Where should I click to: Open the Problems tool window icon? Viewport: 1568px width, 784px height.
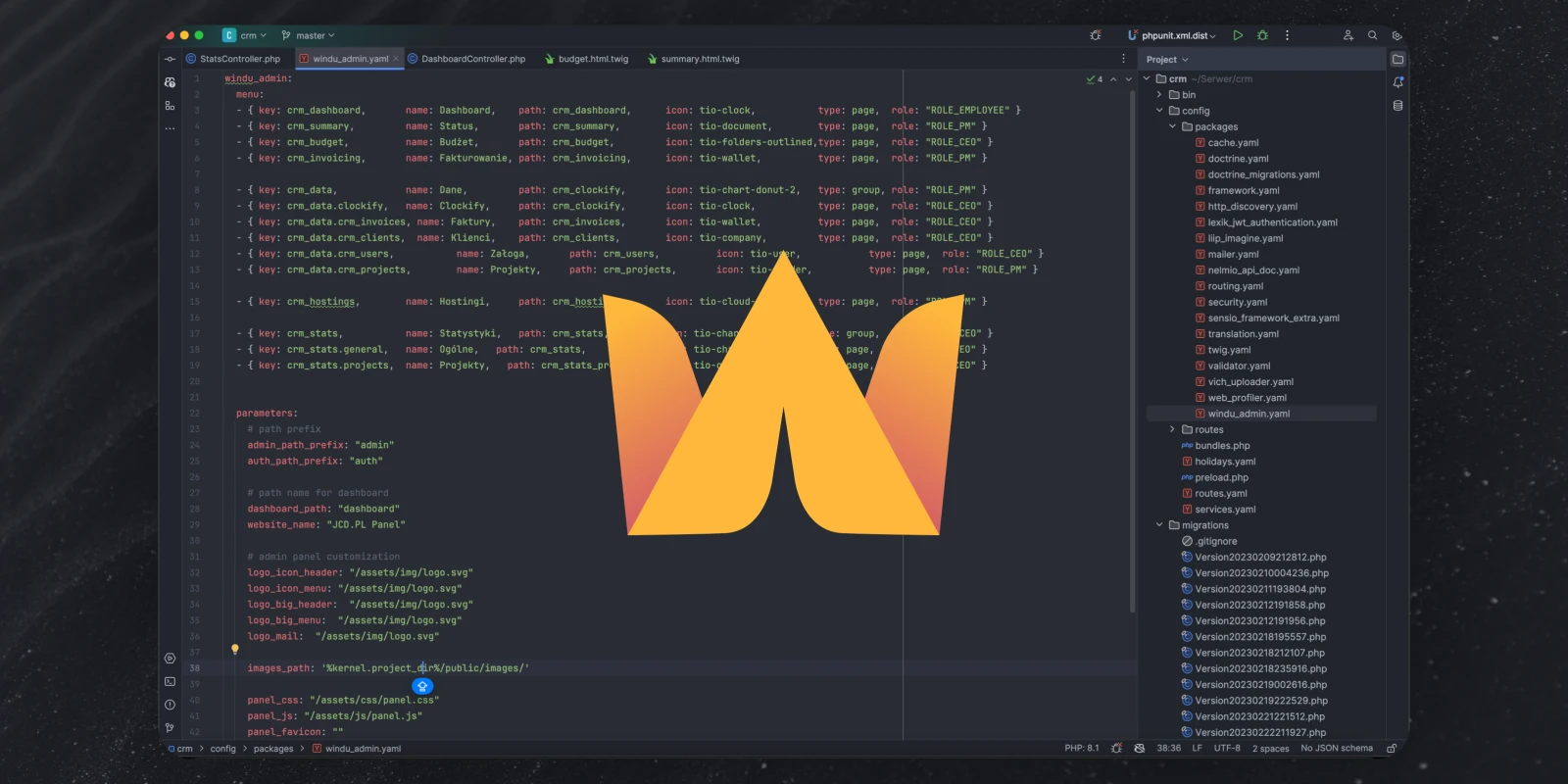pyautogui.click(x=170, y=705)
